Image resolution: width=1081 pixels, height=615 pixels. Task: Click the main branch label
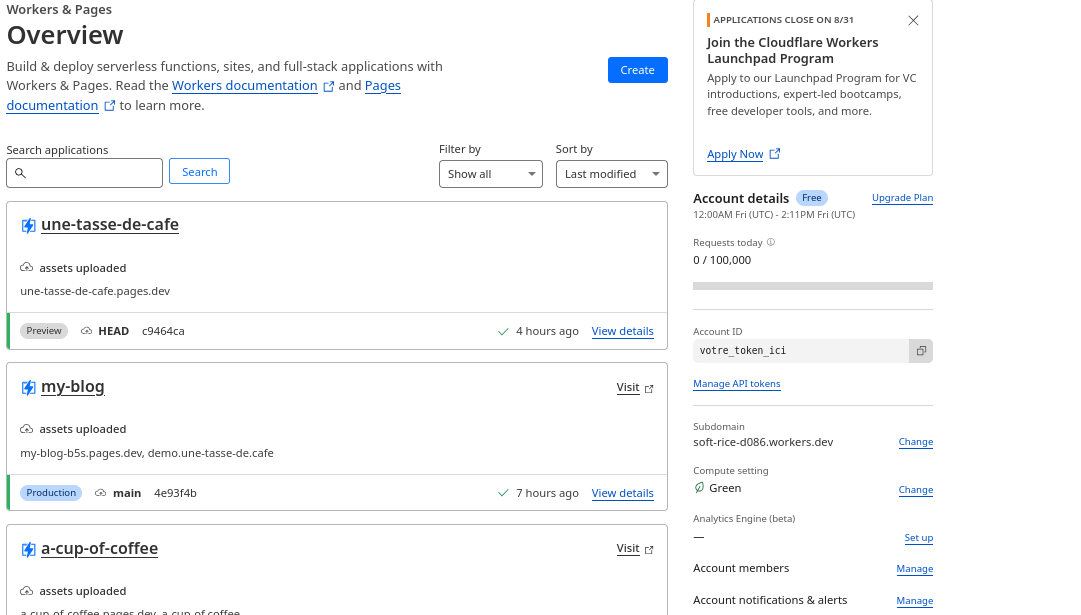(127, 493)
